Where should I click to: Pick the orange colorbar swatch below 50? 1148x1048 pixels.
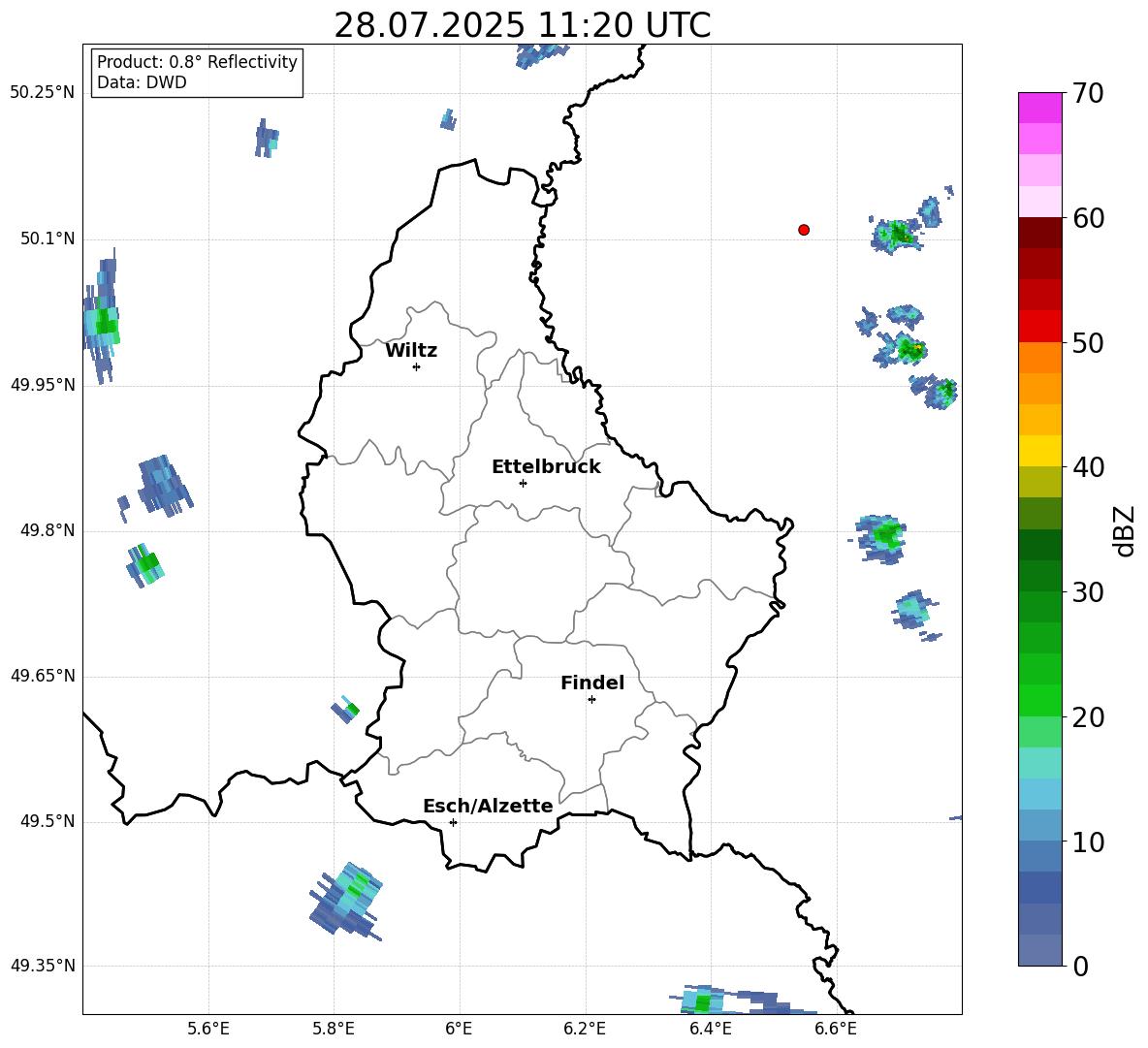(1039, 358)
